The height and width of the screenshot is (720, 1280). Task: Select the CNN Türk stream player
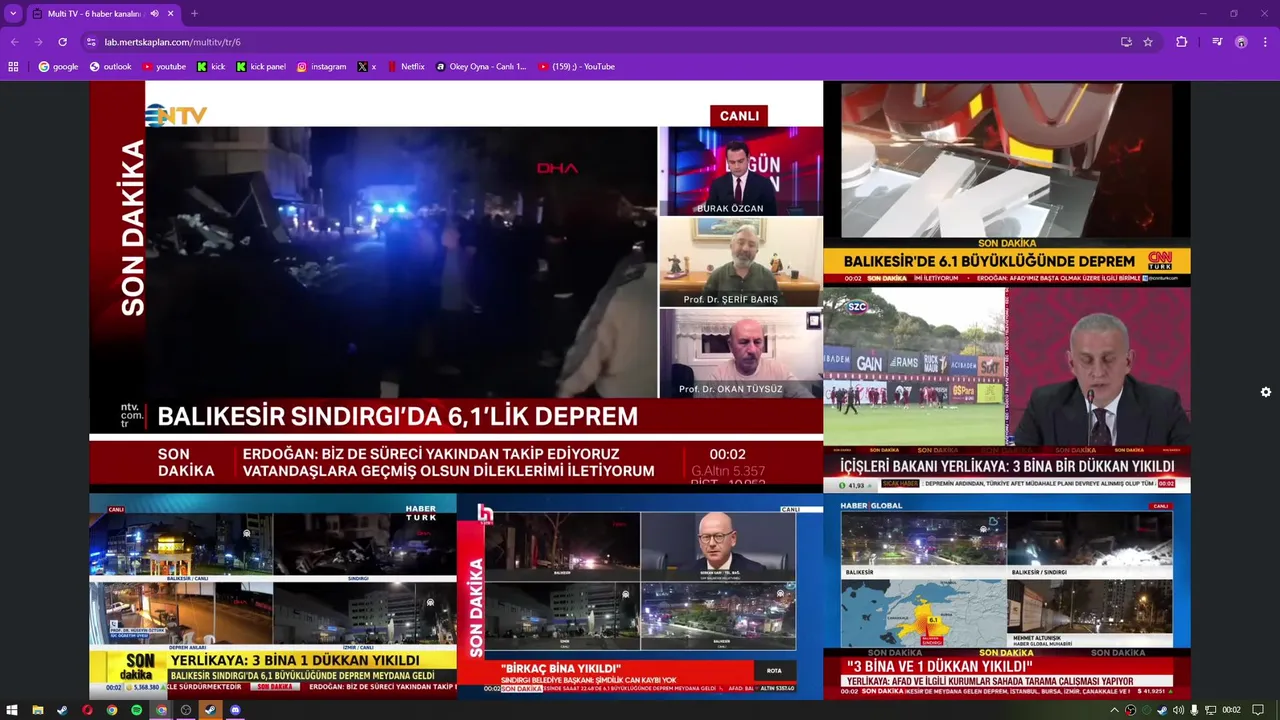tap(1007, 184)
